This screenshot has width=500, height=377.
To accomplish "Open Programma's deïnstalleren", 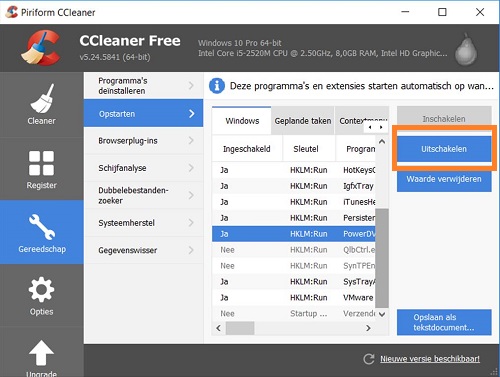I will click(143, 86).
